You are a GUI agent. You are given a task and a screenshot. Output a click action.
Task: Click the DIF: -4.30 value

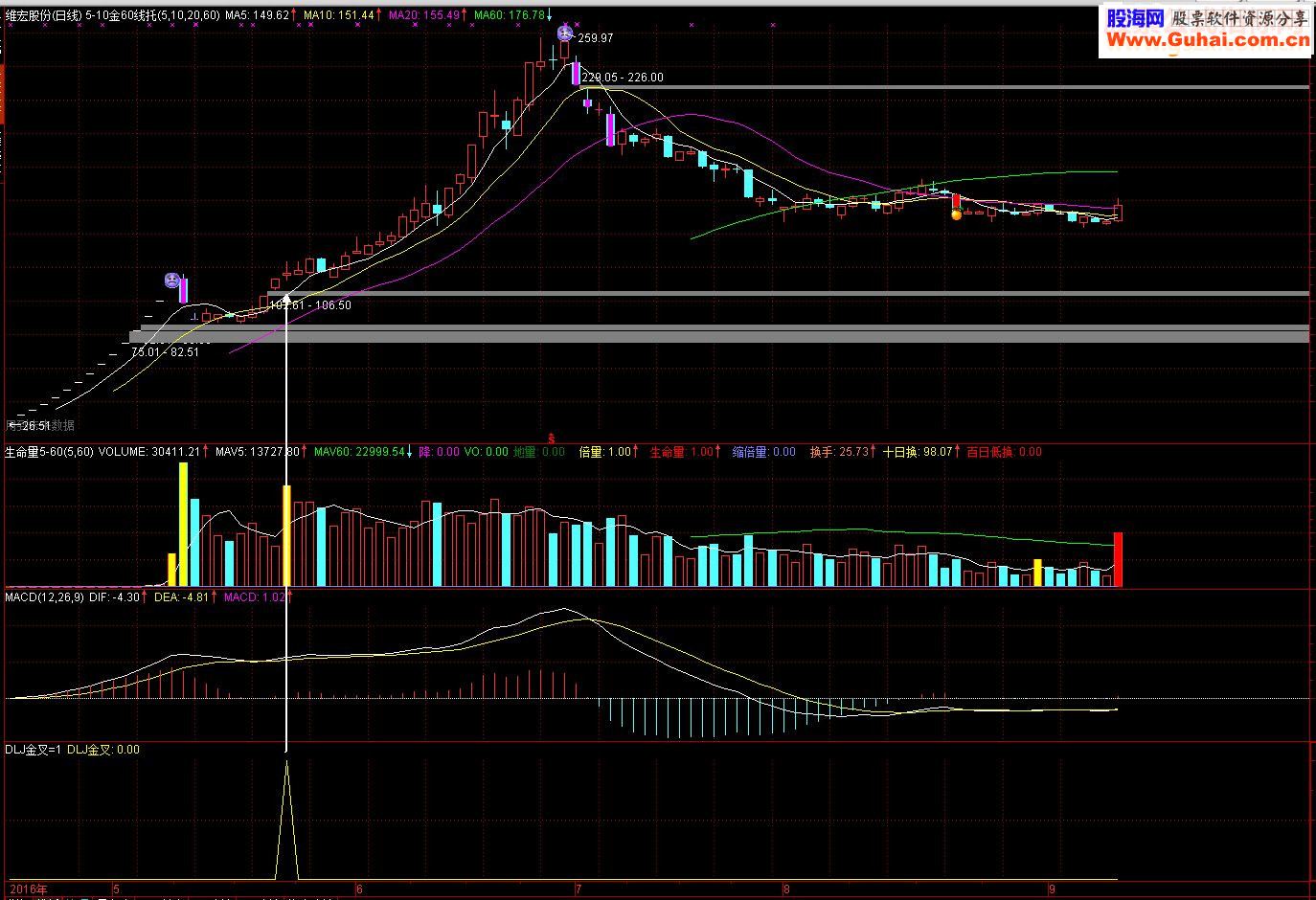(x=114, y=597)
